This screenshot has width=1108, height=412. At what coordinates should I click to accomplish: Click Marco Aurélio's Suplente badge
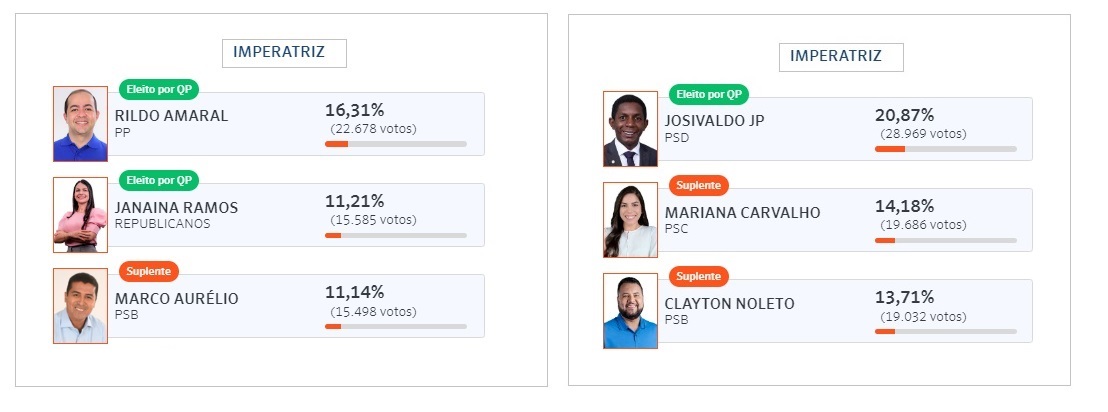pyautogui.click(x=149, y=271)
